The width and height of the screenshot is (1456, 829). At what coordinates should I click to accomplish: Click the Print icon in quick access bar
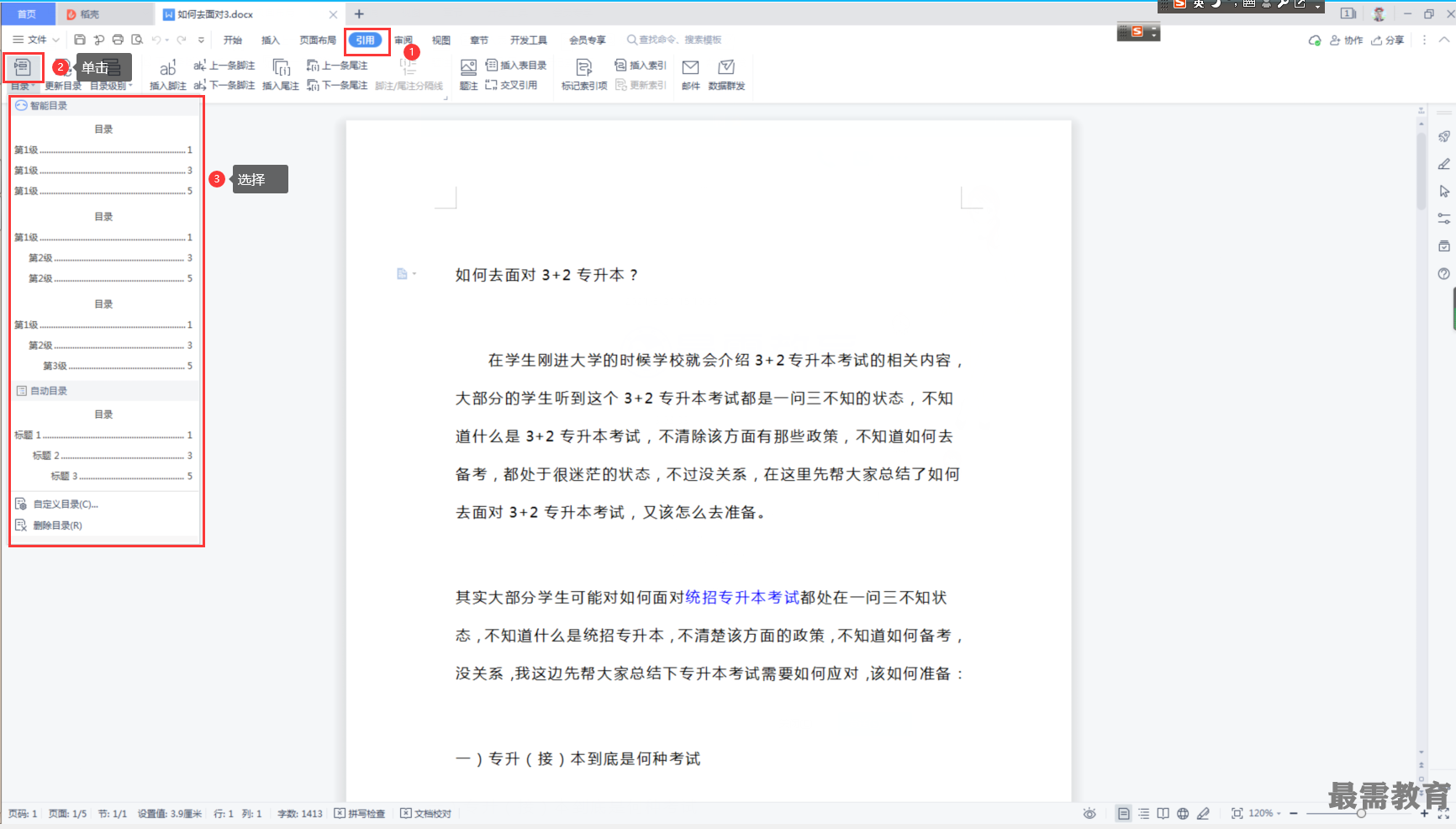118,40
